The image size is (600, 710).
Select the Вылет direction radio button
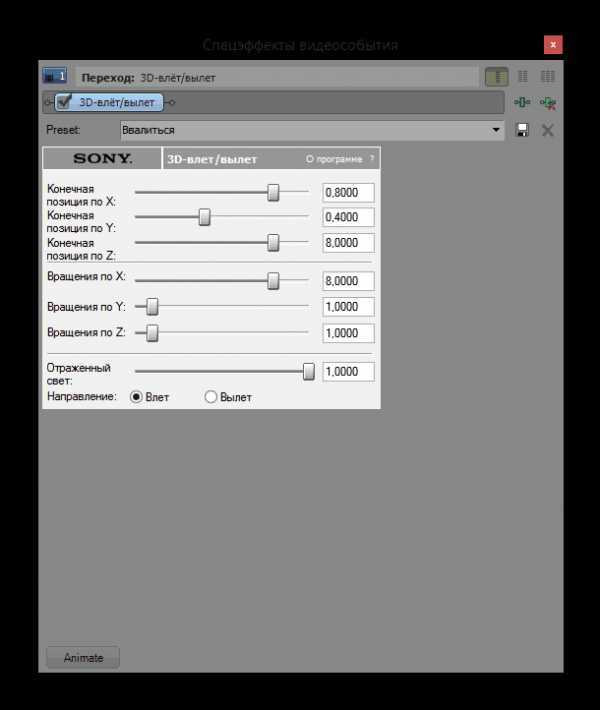click(211, 397)
